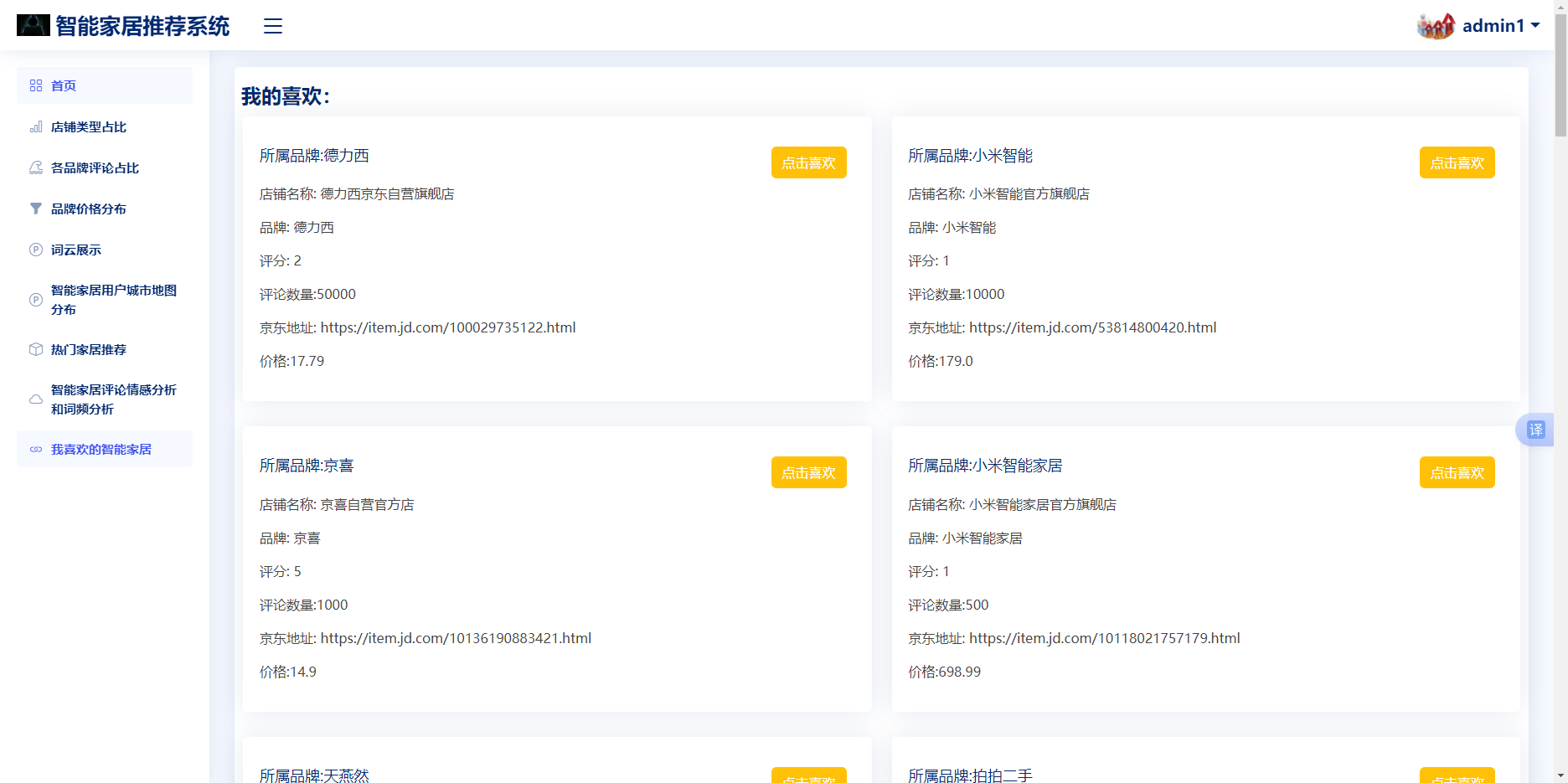Click 点击喜欢 on the 德力西 card
The height and width of the screenshot is (783, 1568).
click(x=808, y=162)
